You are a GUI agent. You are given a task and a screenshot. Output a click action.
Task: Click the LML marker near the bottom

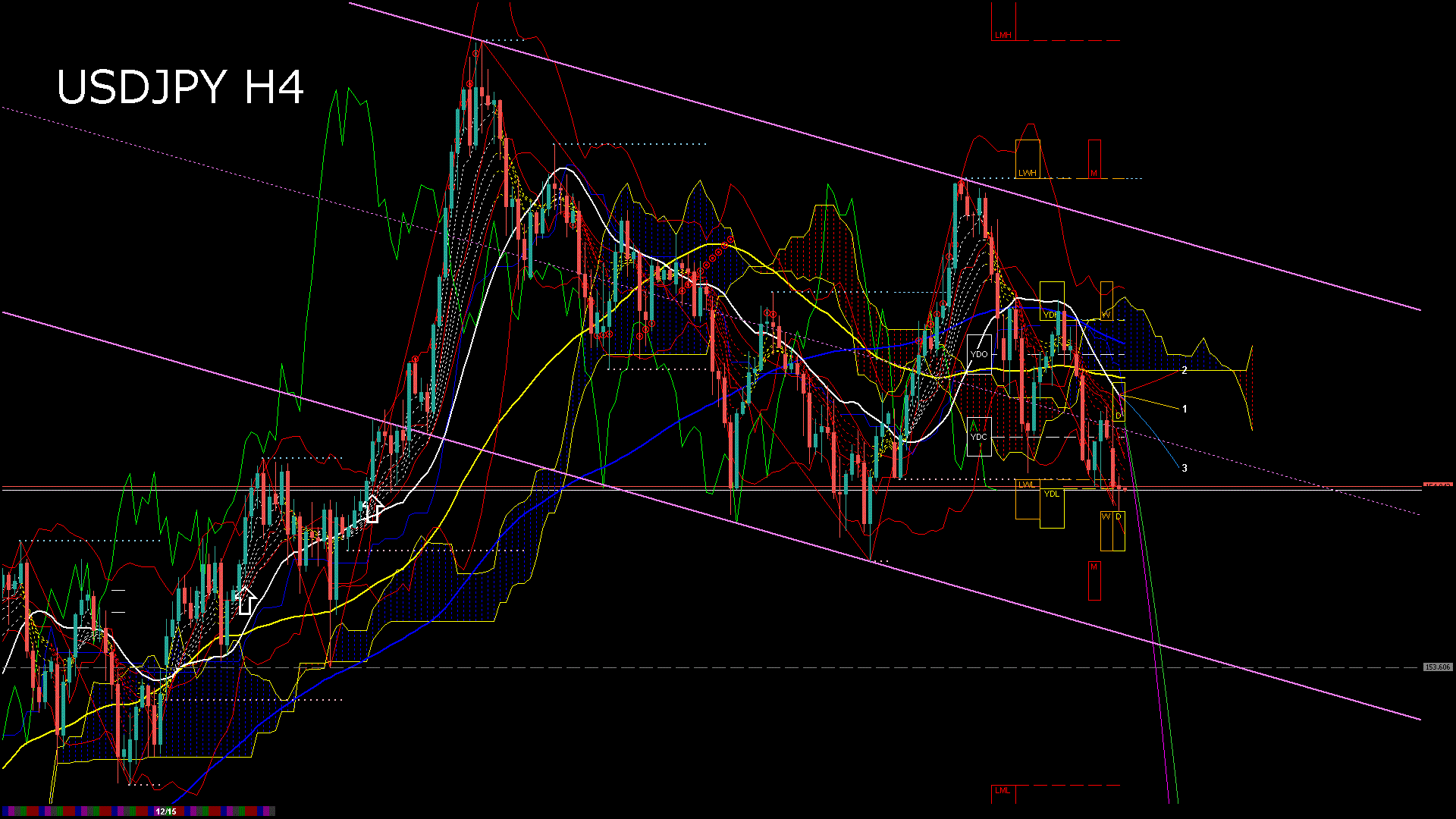click(x=1001, y=790)
